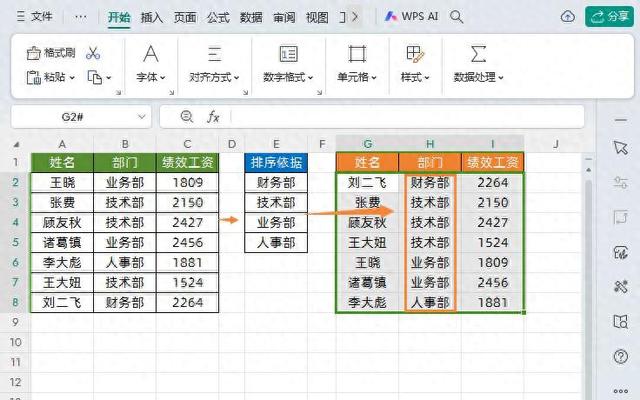Select column E header
Viewport: 640px width, 400px height.
276,144
